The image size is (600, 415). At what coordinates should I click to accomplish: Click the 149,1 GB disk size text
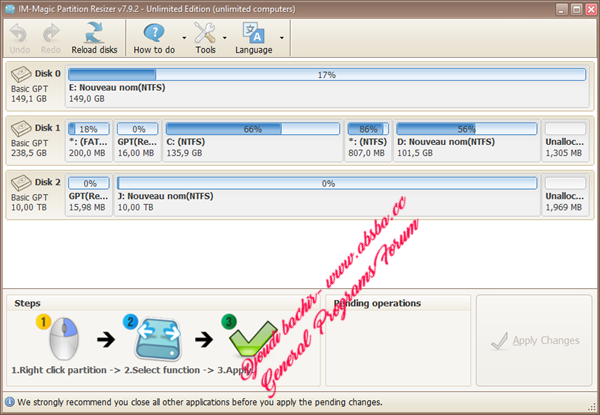(29, 99)
